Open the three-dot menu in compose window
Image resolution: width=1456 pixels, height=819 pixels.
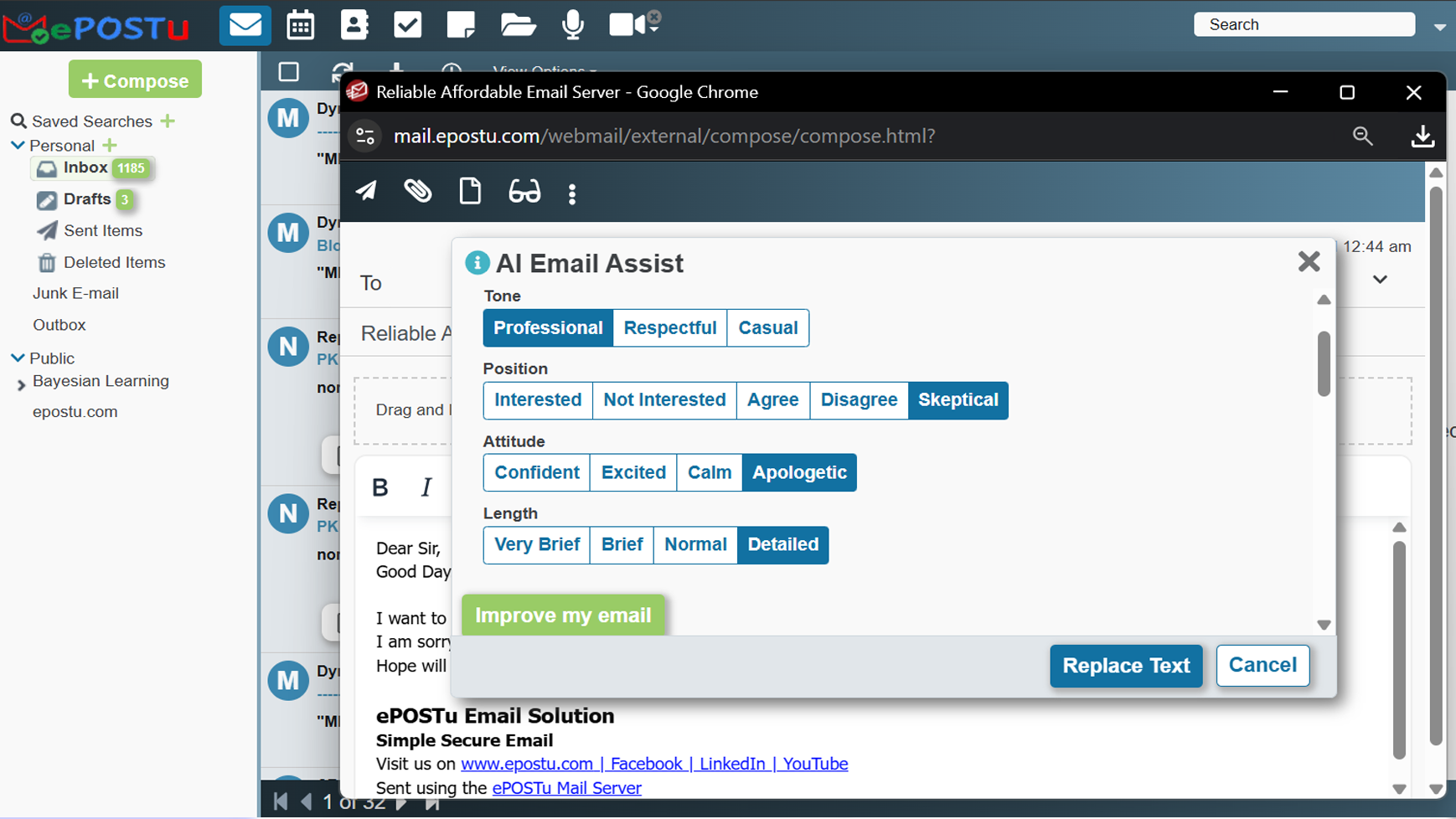[572, 192]
